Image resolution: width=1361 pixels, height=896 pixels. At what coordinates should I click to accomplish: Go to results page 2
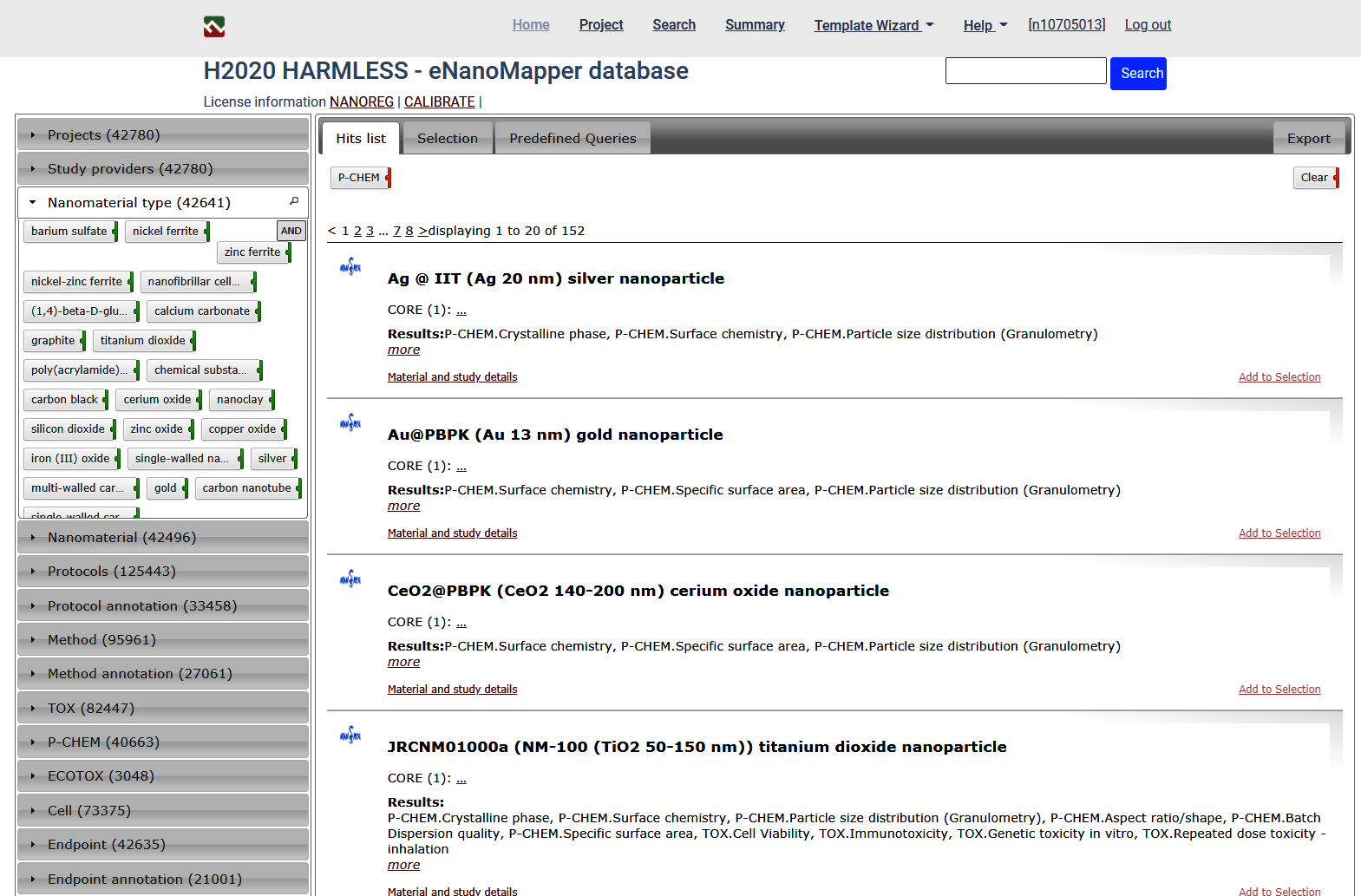(x=357, y=231)
